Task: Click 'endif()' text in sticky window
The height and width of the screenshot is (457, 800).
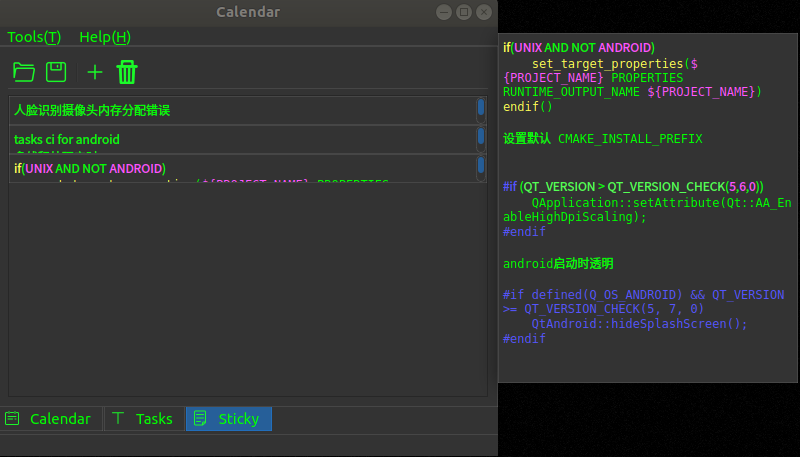Action: pos(528,107)
